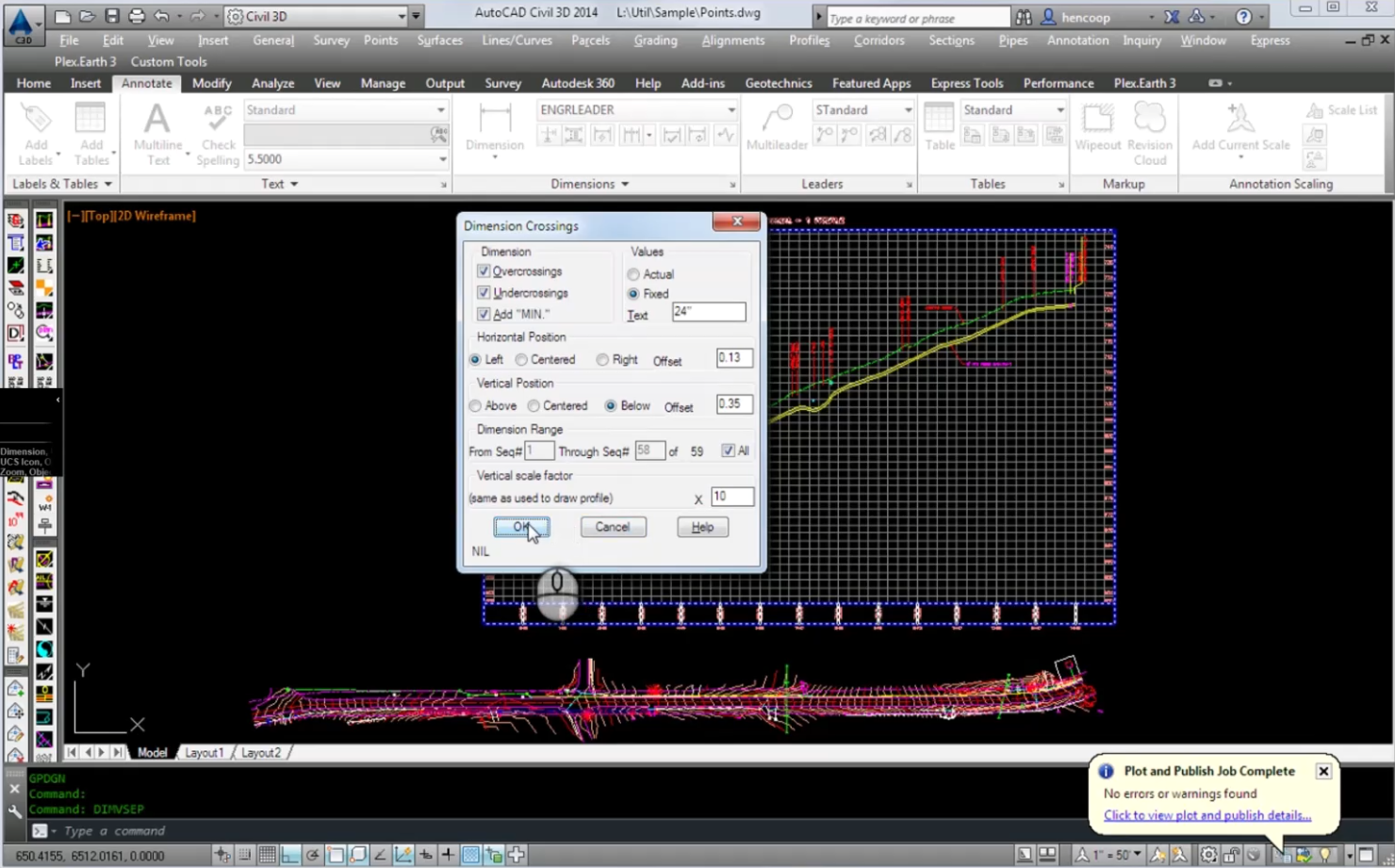The width and height of the screenshot is (1395, 868).
Task: Click the keyword search box
Action: pyautogui.click(x=917, y=18)
